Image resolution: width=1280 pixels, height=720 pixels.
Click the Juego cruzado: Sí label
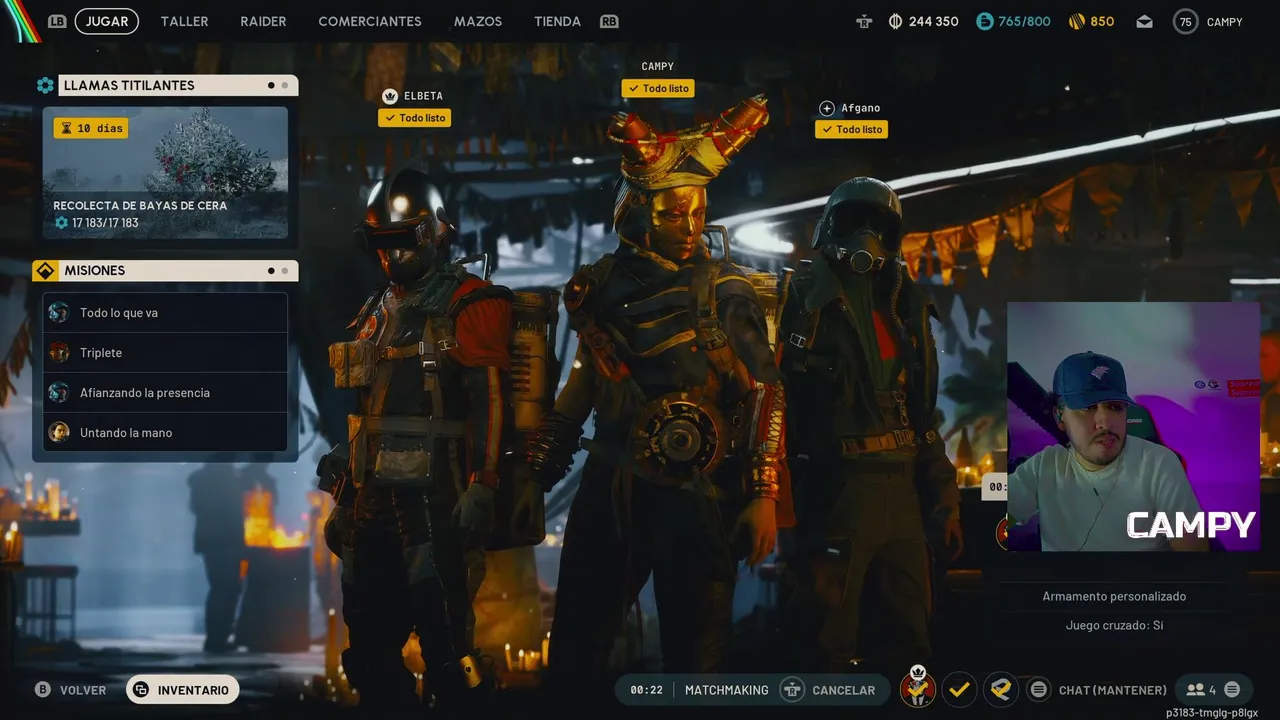[1114, 625]
